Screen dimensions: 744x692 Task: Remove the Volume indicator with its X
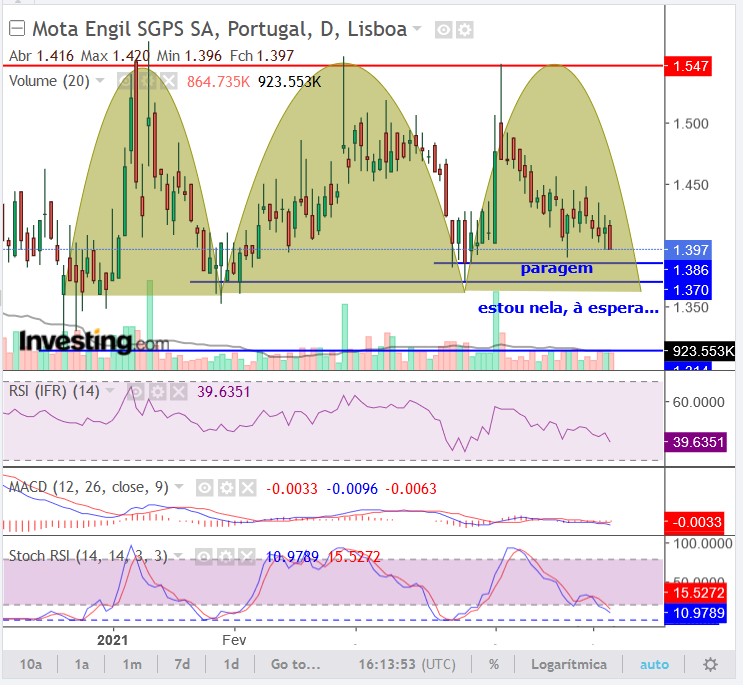click(x=169, y=81)
